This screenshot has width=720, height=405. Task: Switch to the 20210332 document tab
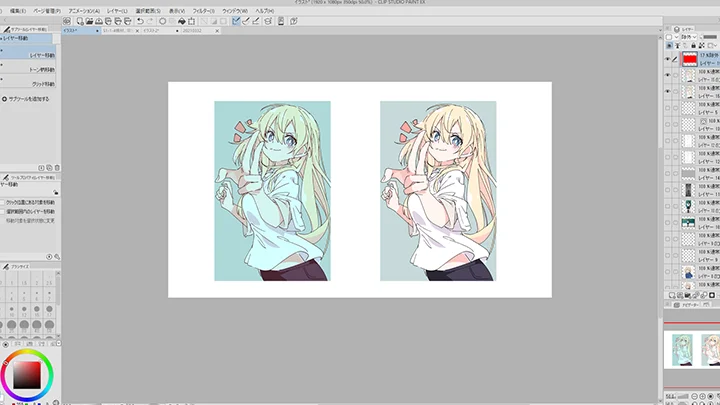(x=197, y=30)
